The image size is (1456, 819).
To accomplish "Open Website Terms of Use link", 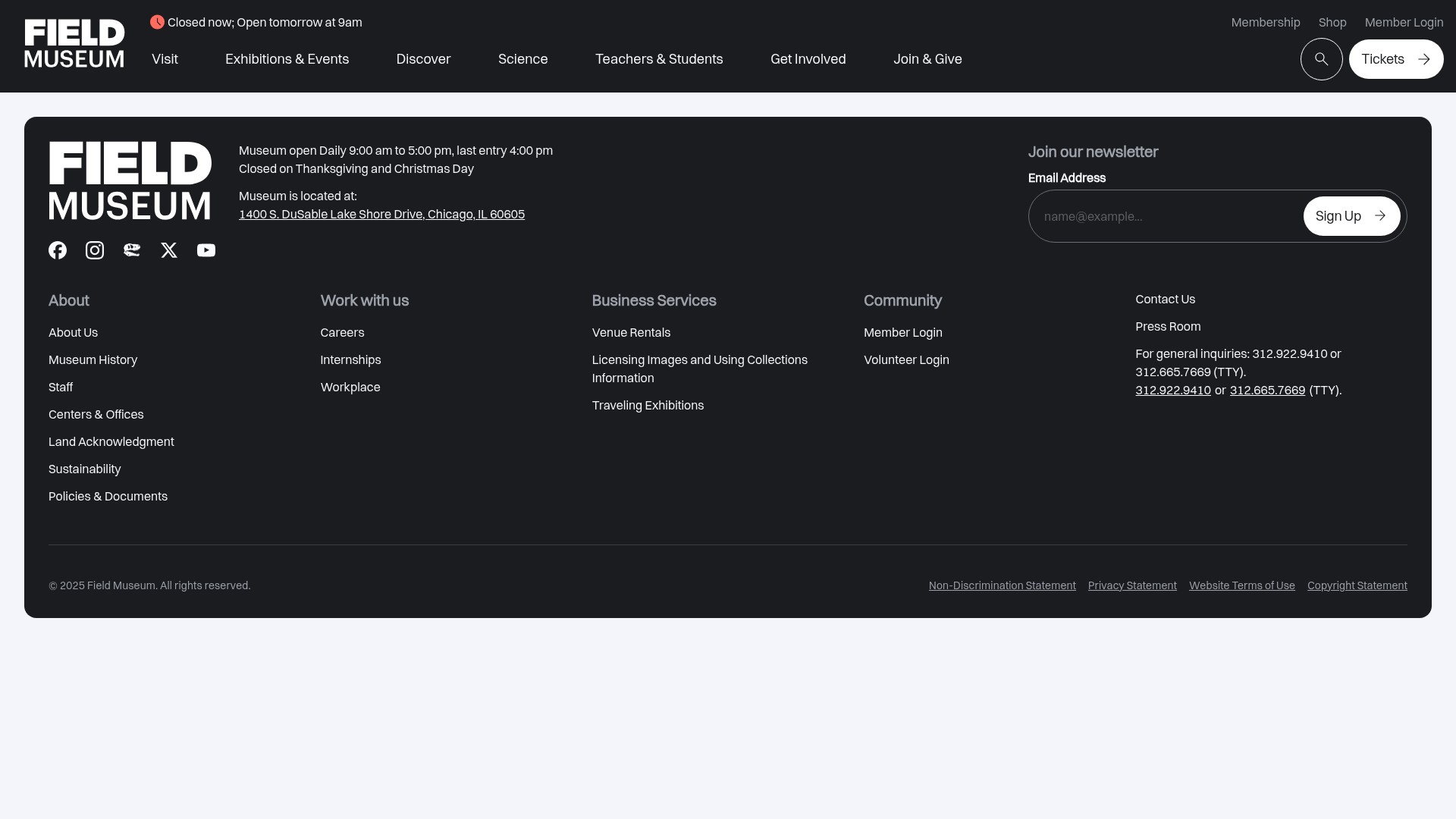I will [1242, 585].
